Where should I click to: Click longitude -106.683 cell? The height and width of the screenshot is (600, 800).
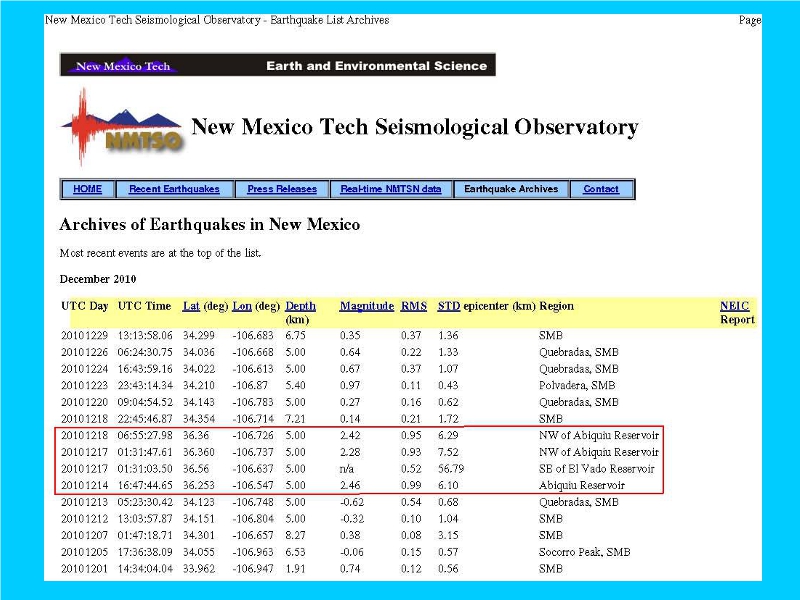click(x=253, y=336)
